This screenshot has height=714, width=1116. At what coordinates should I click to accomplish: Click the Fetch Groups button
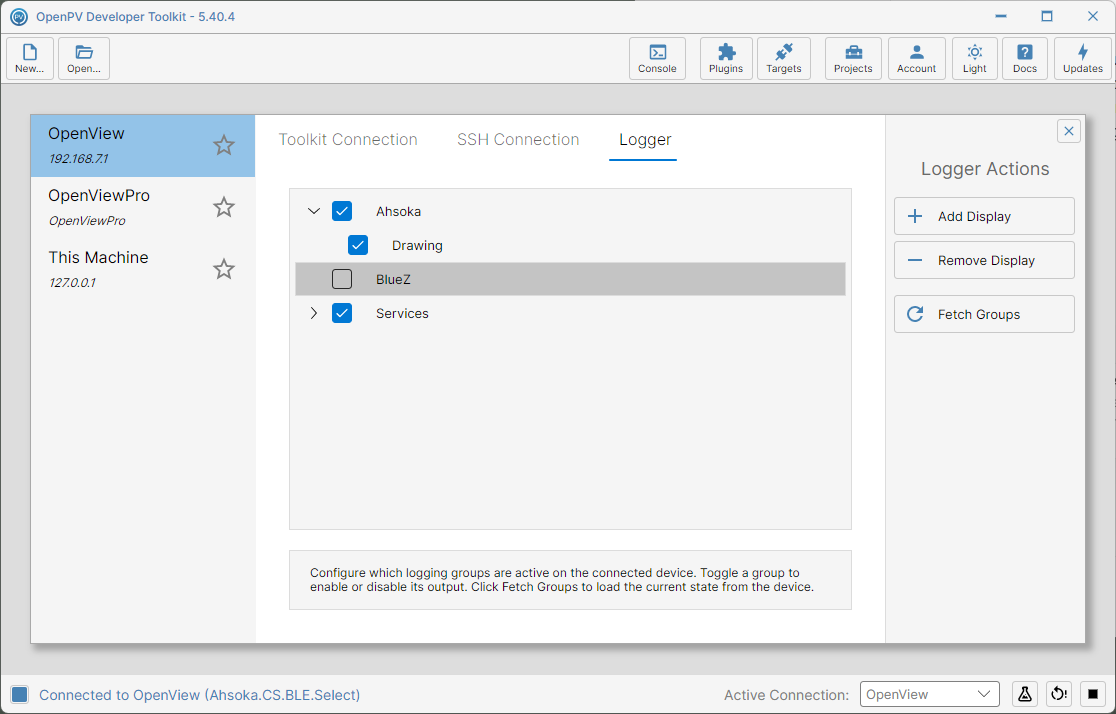984,314
